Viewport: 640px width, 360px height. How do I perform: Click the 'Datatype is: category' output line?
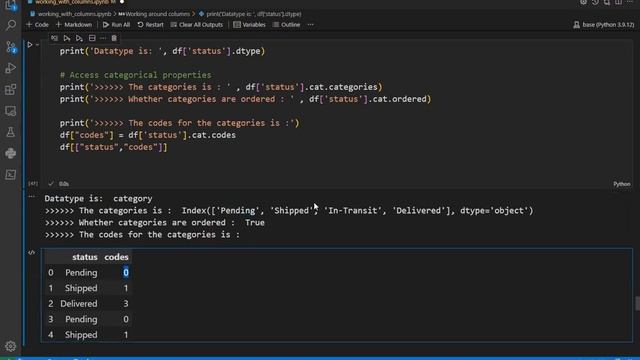pos(98,198)
